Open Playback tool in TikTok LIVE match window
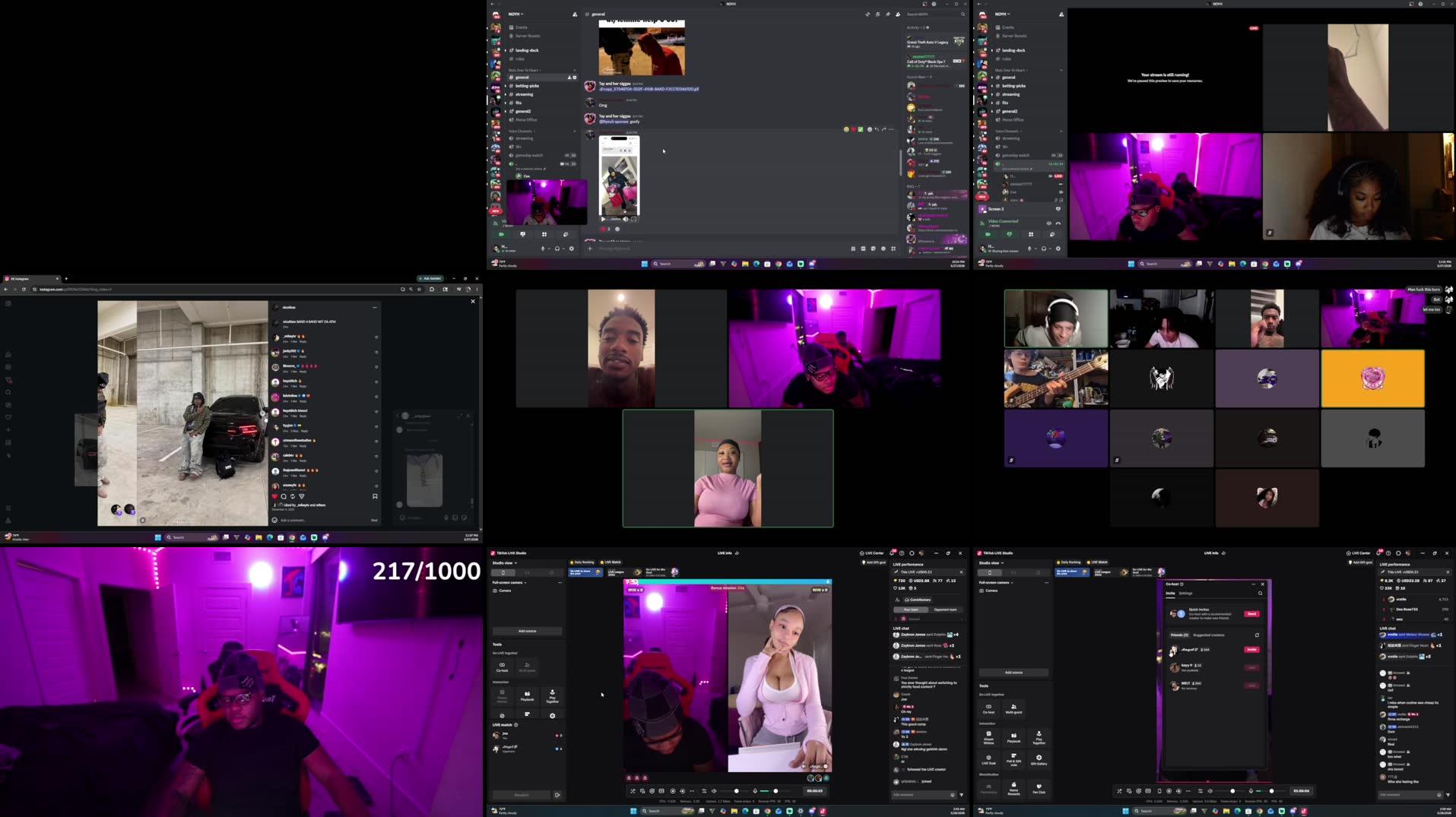 (527, 695)
